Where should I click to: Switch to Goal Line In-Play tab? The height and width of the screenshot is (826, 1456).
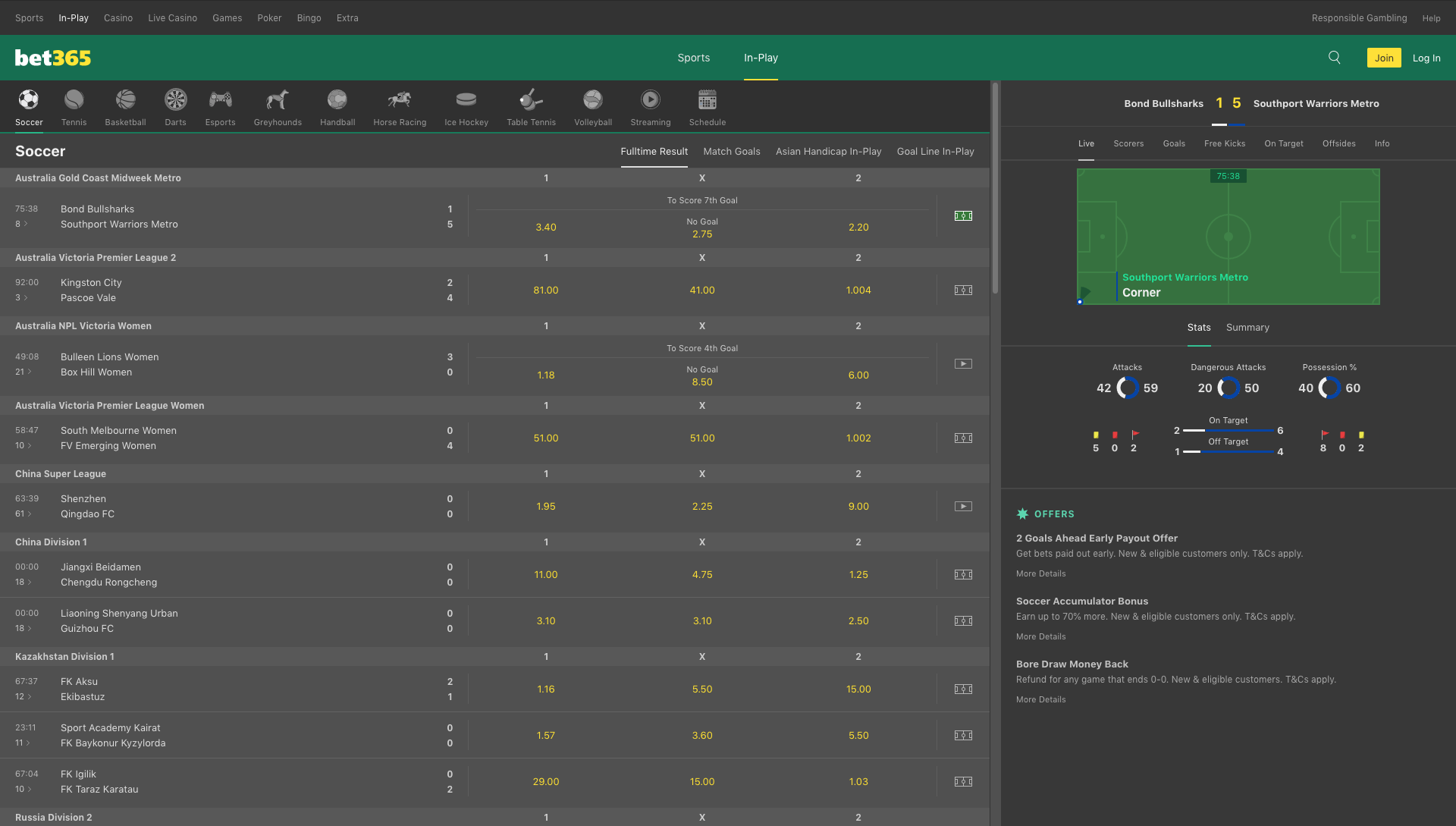pos(935,152)
